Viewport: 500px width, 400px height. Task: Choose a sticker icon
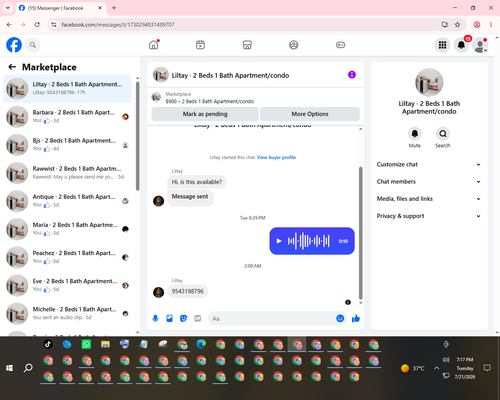click(183, 318)
